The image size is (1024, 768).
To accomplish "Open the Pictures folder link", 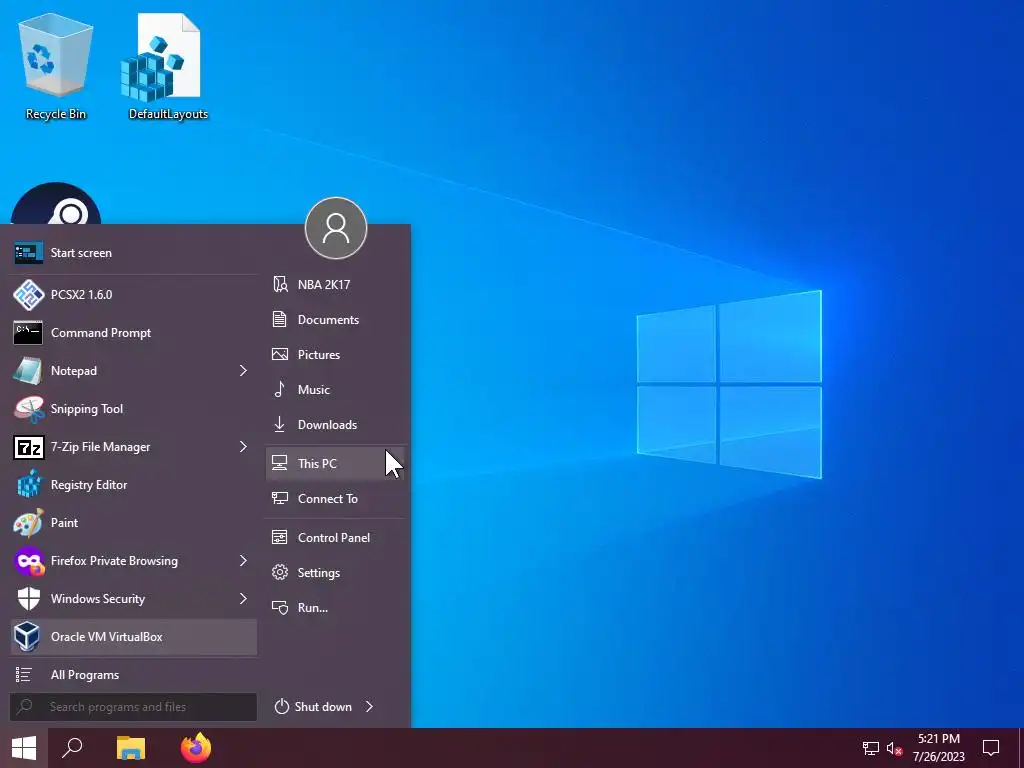I will click(335, 355).
